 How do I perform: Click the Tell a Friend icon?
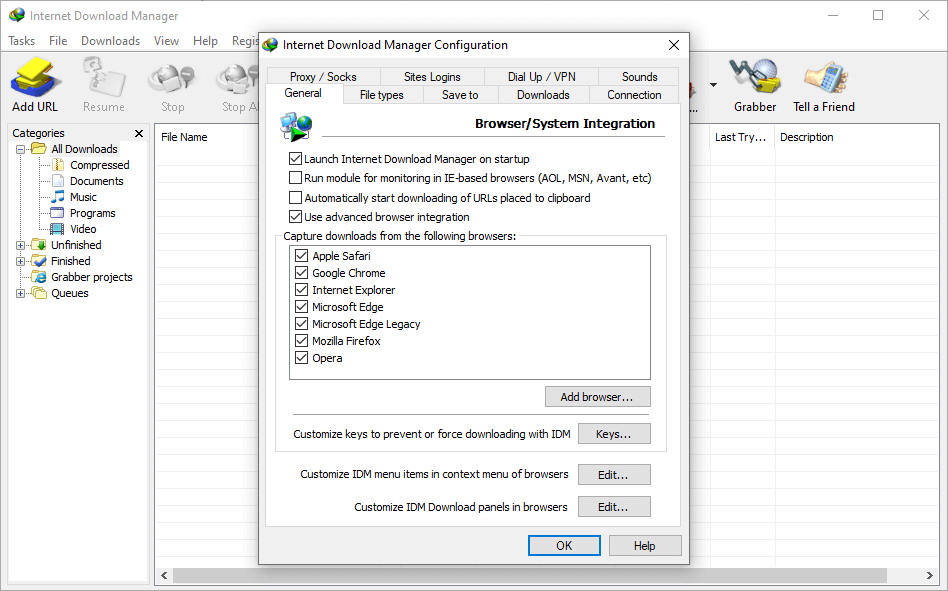tap(825, 77)
